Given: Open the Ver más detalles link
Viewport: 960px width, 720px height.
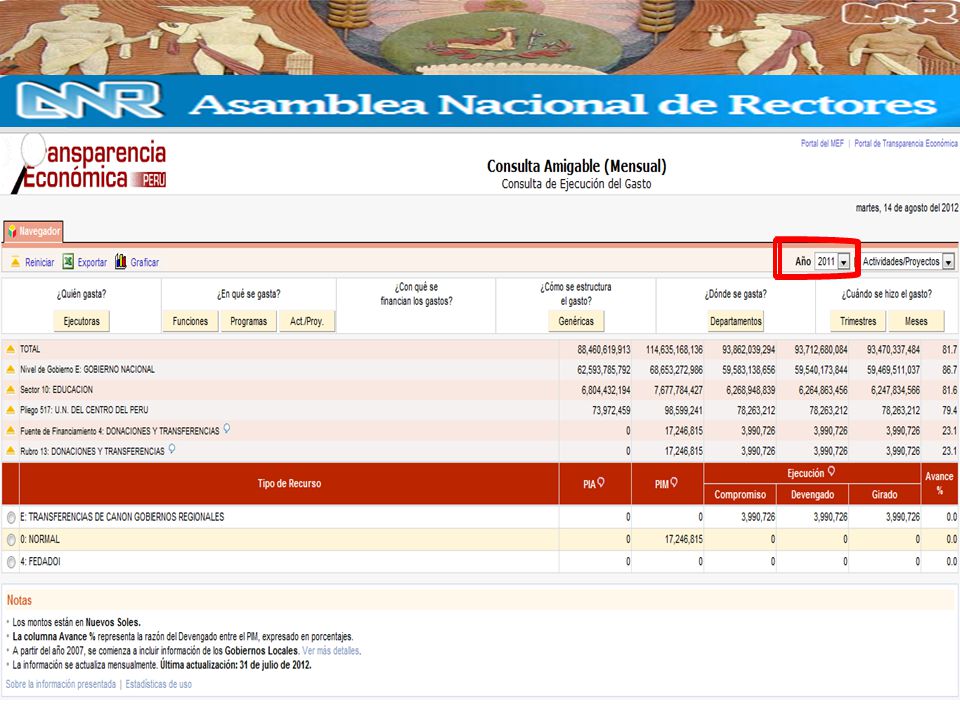Looking at the screenshot, I should click(x=331, y=651).
